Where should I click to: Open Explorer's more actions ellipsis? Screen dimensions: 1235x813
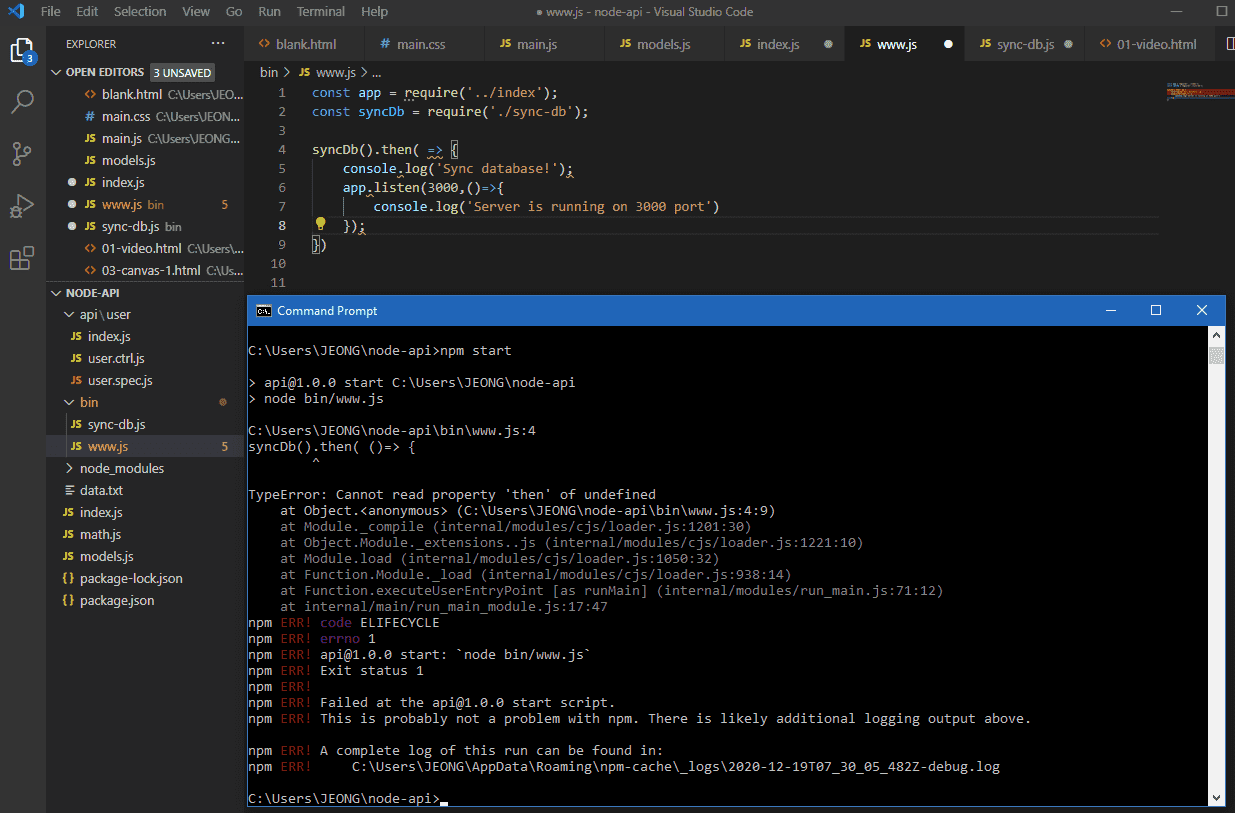218,44
